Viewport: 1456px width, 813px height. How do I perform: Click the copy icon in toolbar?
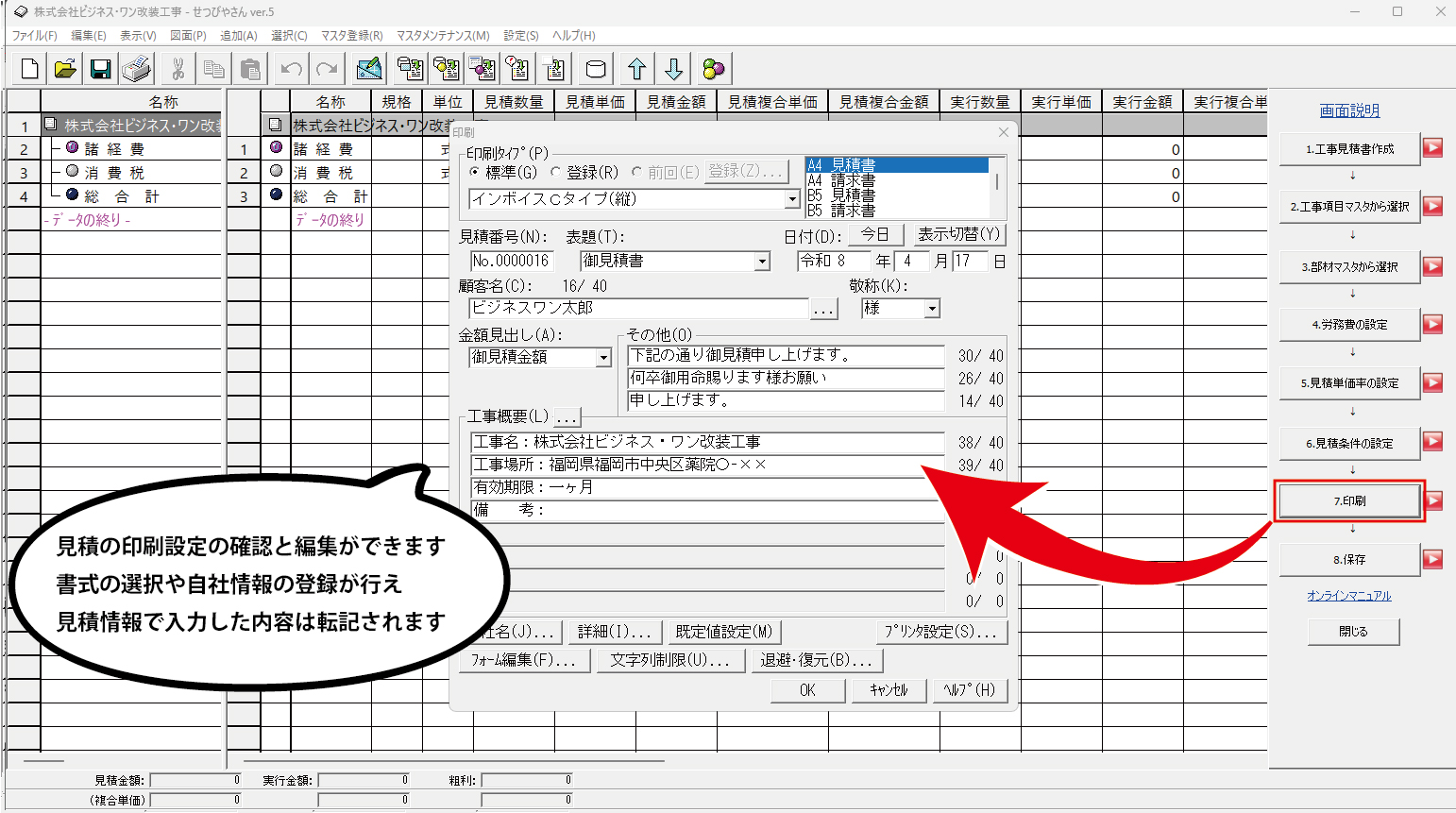tap(214, 69)
